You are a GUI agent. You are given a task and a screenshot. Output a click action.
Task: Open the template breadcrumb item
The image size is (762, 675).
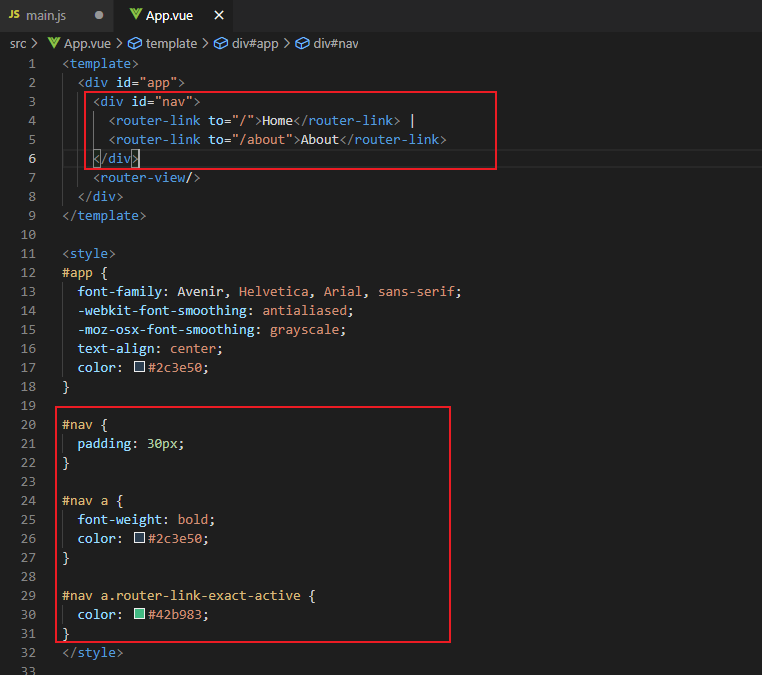tap(171, 44)
